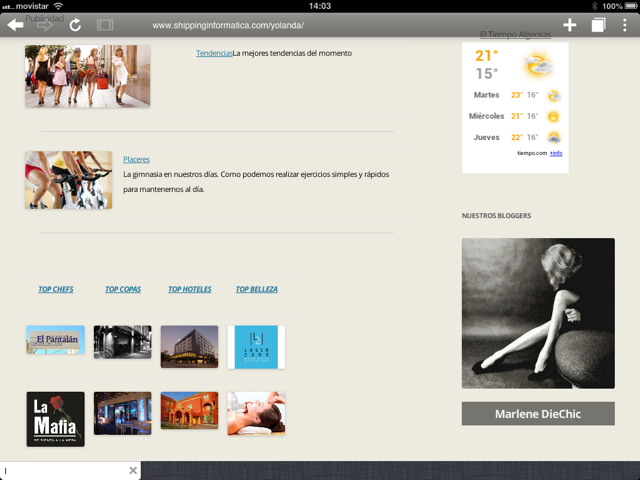The width and height of the screenshot is (640, 480).
Task: Tap the browser back arrow
Action: 15,25
